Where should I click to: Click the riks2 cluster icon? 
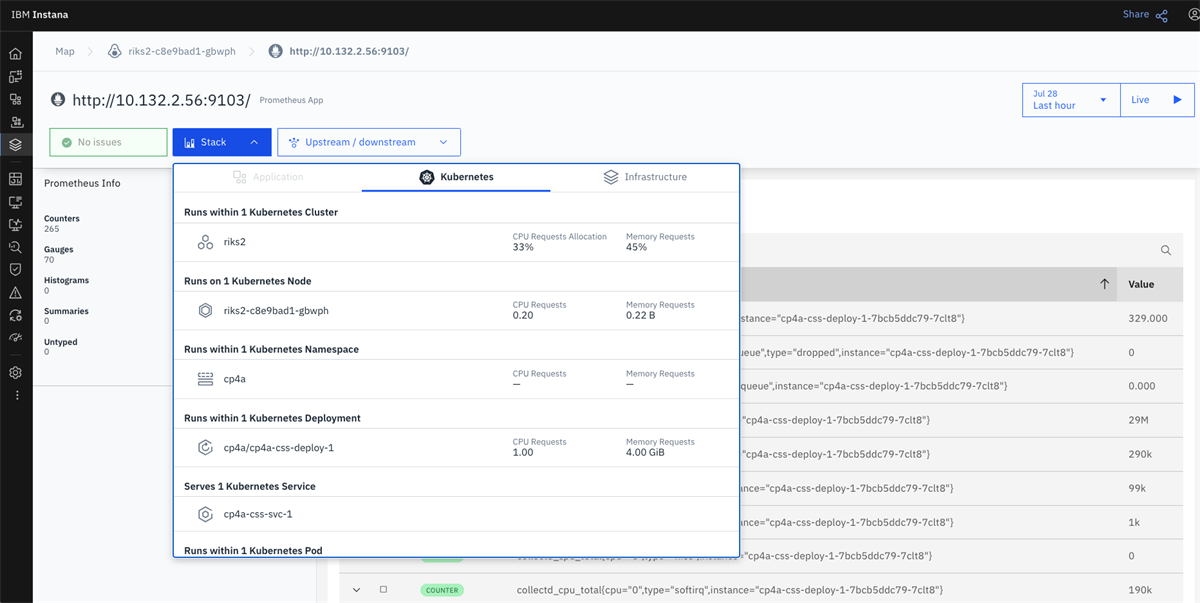pos(205,242)
